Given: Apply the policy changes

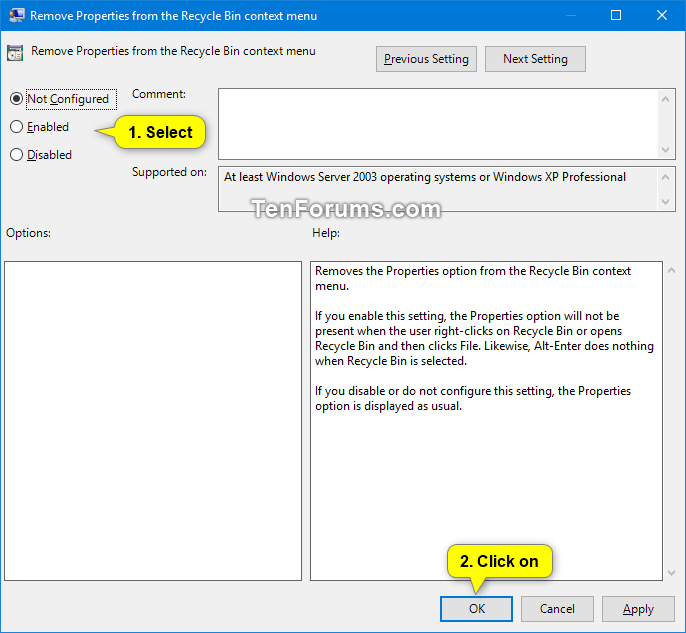Looking at the screenshot, I should point(638,609).
